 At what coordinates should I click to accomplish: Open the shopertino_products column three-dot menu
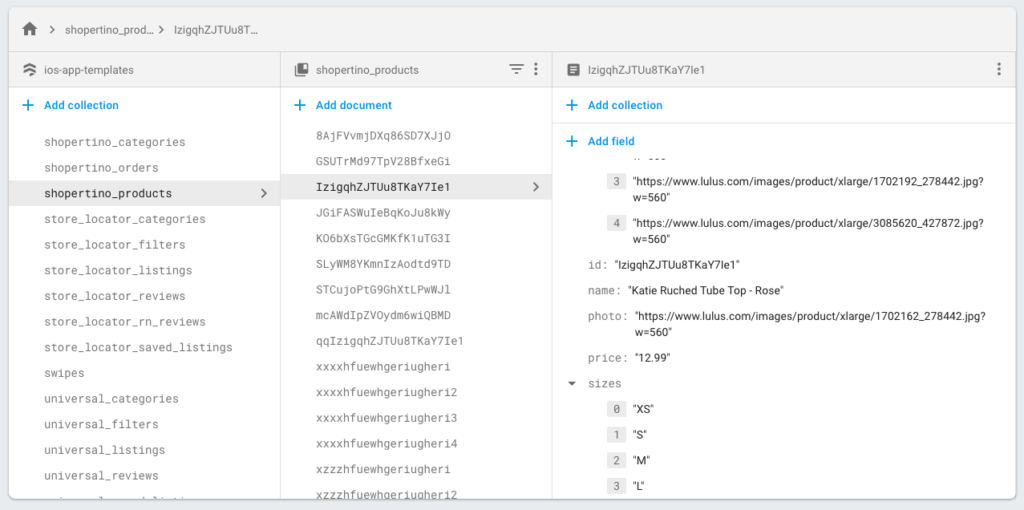(536, 70)
